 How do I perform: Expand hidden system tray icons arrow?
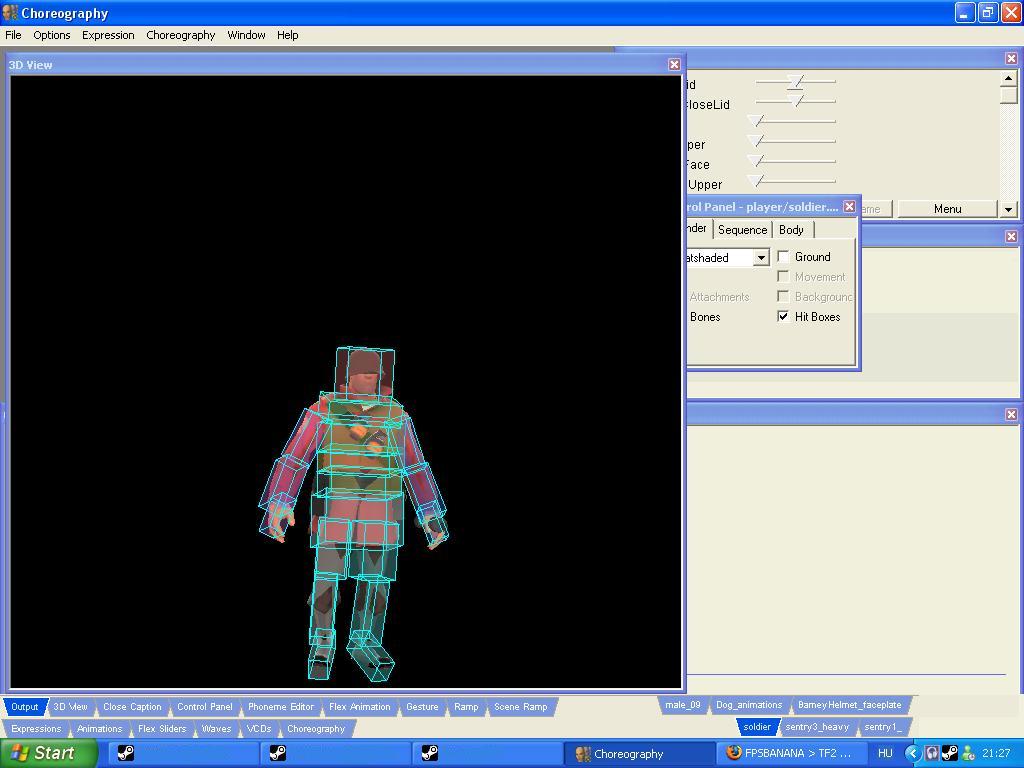pyautogui.click(x=912, y=753)
